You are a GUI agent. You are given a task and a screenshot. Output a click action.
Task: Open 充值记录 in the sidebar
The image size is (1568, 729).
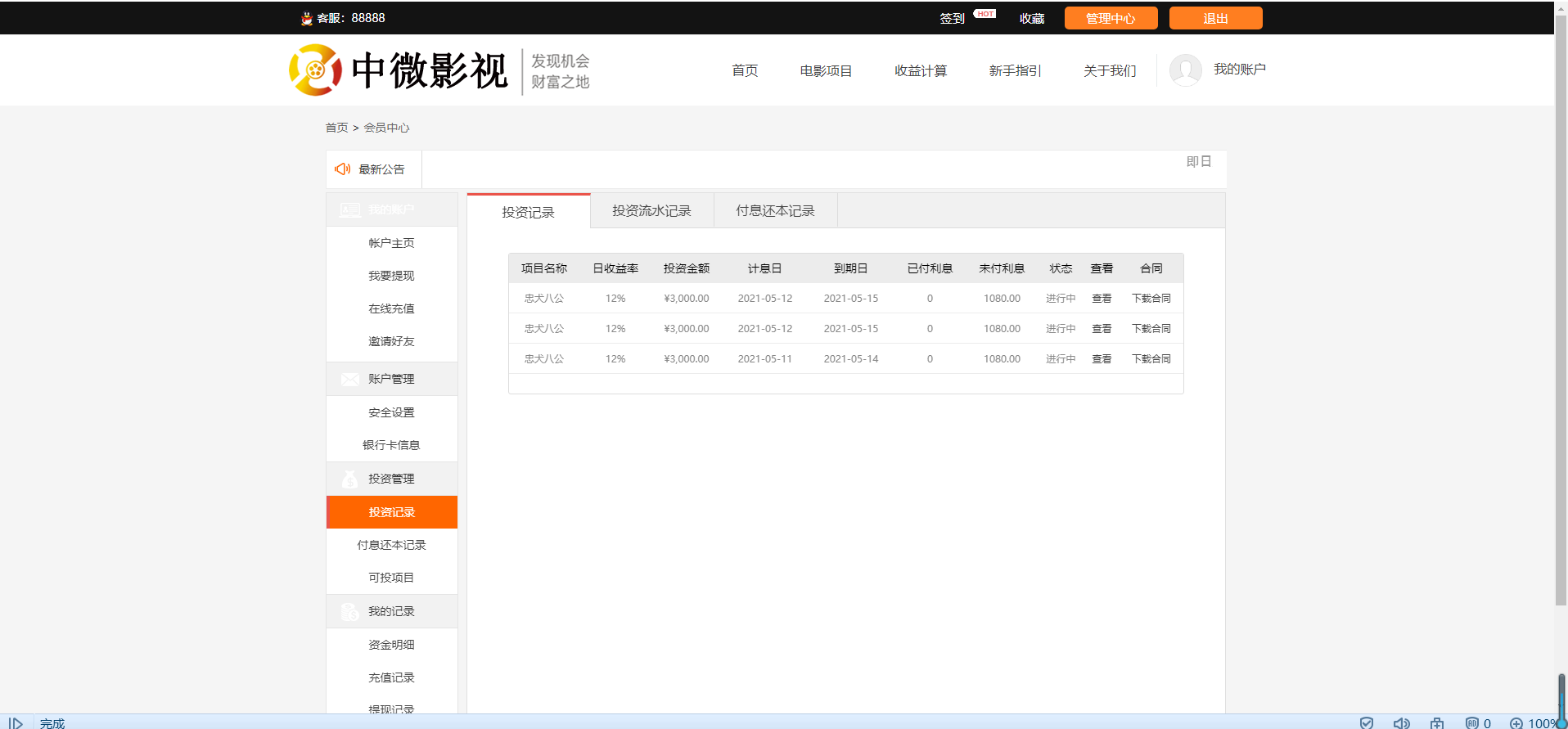pos(392,677)
